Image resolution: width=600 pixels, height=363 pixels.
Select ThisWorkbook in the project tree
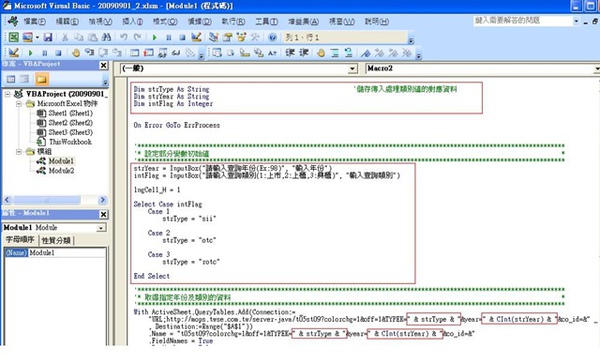click(70, 142)
